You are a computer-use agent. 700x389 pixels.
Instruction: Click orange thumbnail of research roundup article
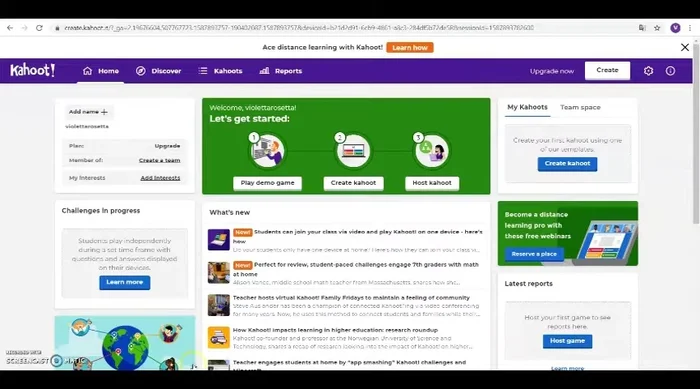click(219, 338)
